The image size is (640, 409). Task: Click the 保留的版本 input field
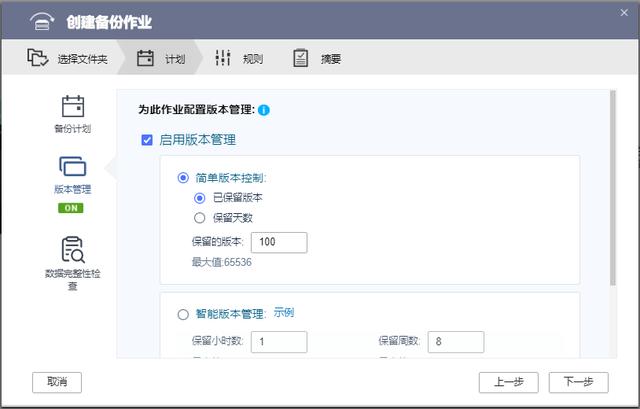tap(279, 242)
